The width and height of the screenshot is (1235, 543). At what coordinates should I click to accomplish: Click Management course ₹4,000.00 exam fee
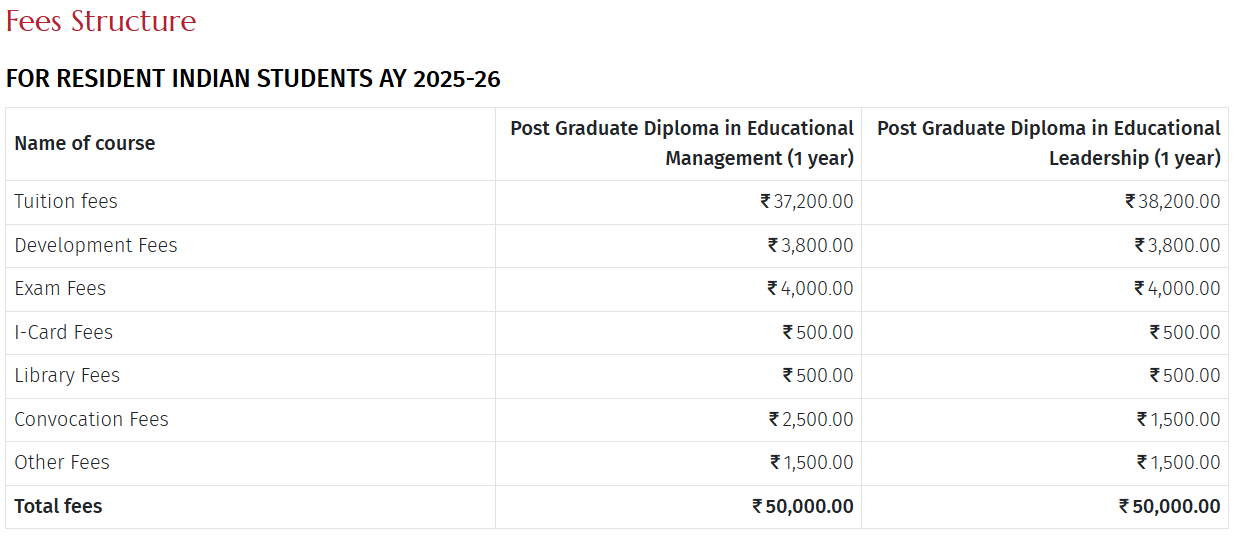point(810,288)
